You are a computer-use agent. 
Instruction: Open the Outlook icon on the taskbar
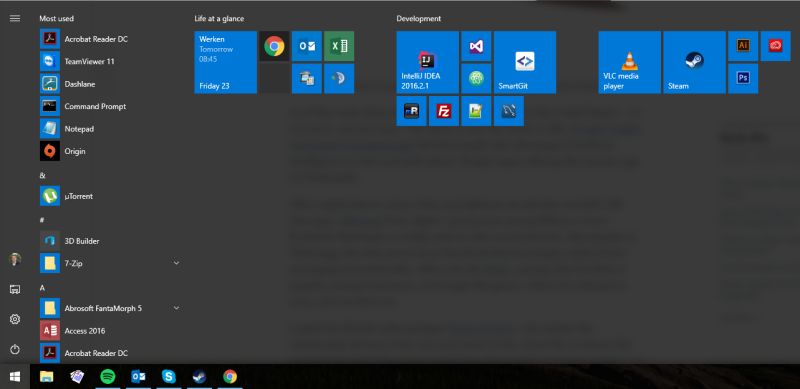138,377
